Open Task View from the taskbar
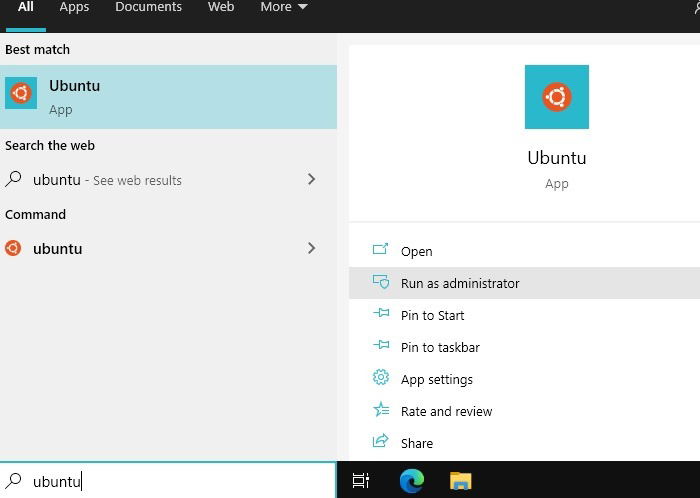This screenshot has height=498, width=700. [361, 481]
